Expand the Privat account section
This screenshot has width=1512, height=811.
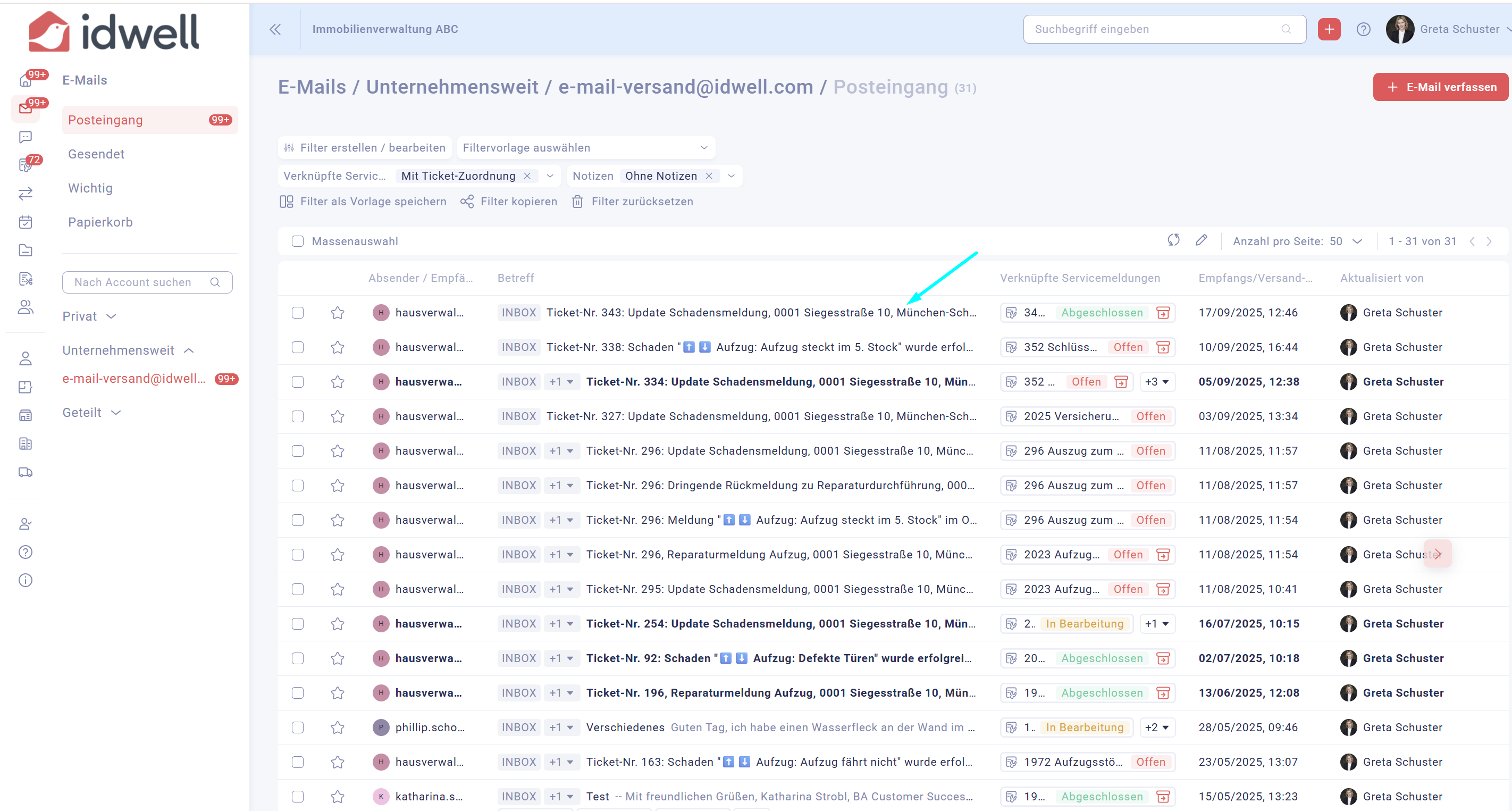coord(89,316)
